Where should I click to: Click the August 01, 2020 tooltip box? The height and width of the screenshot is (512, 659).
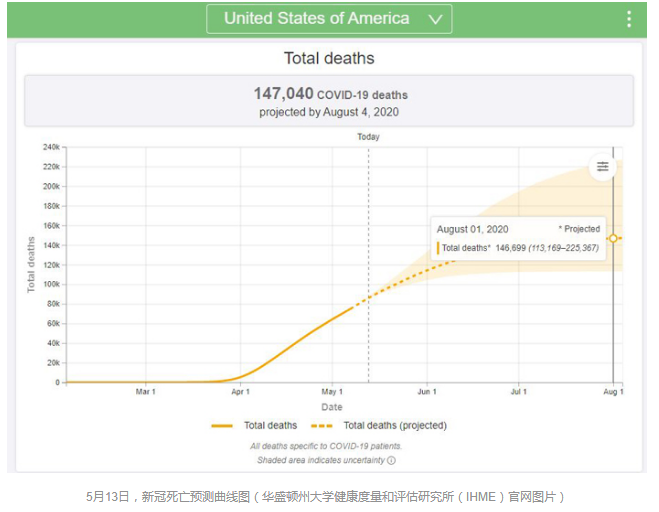[x=517, y=238]
